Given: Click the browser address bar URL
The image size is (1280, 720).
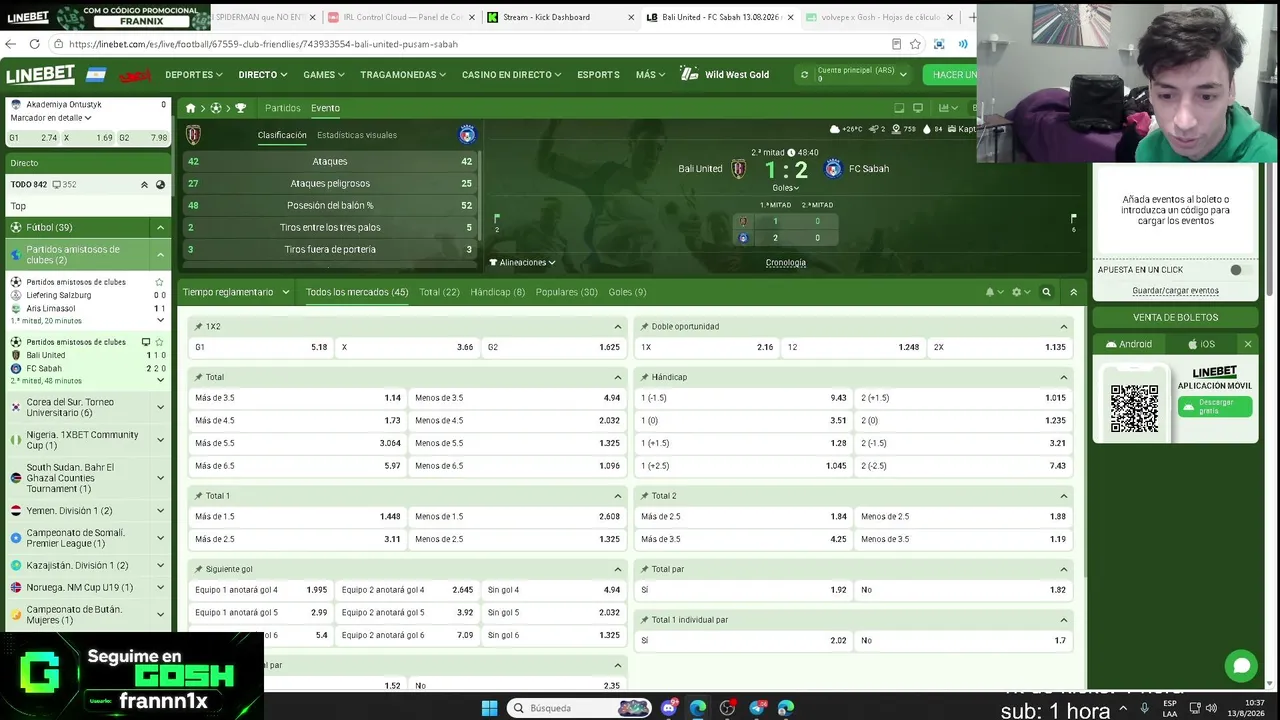Looking at the screenshot, I should pyautogui.click(x=263, y=44).
